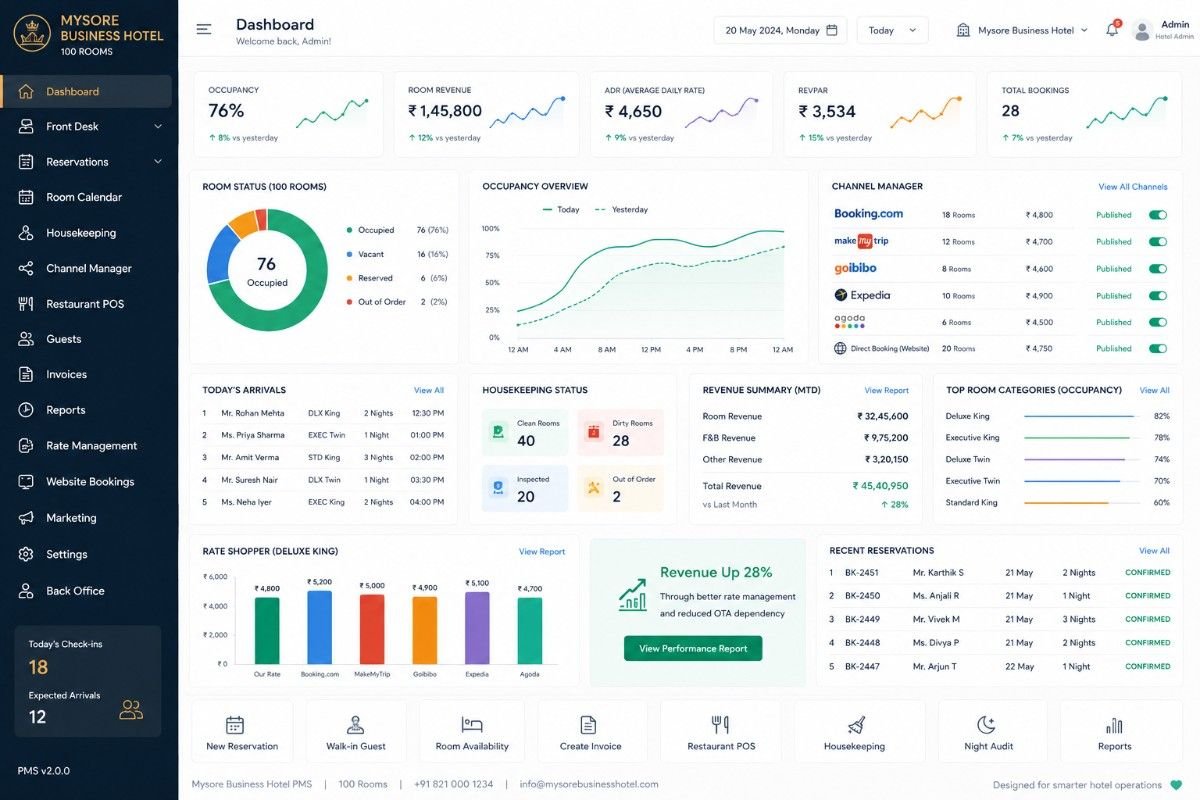
Task: Click View All in Top Room Categories
Action: coord(1154,391)
